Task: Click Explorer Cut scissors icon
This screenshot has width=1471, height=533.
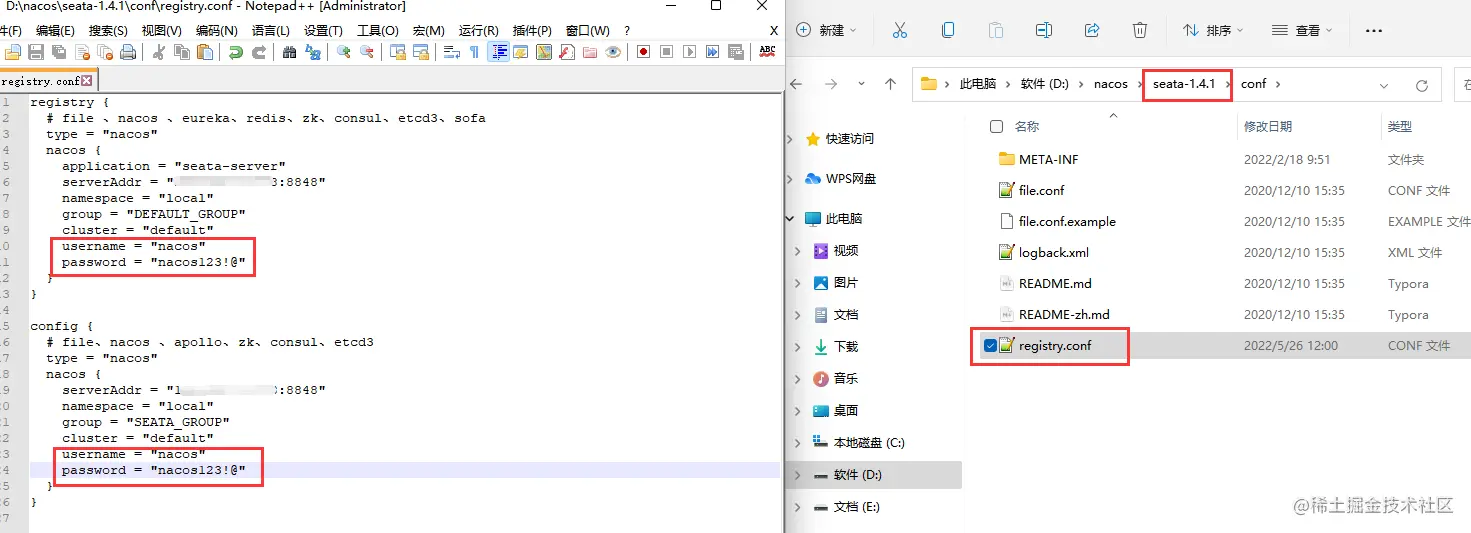Action: [899, 30]
